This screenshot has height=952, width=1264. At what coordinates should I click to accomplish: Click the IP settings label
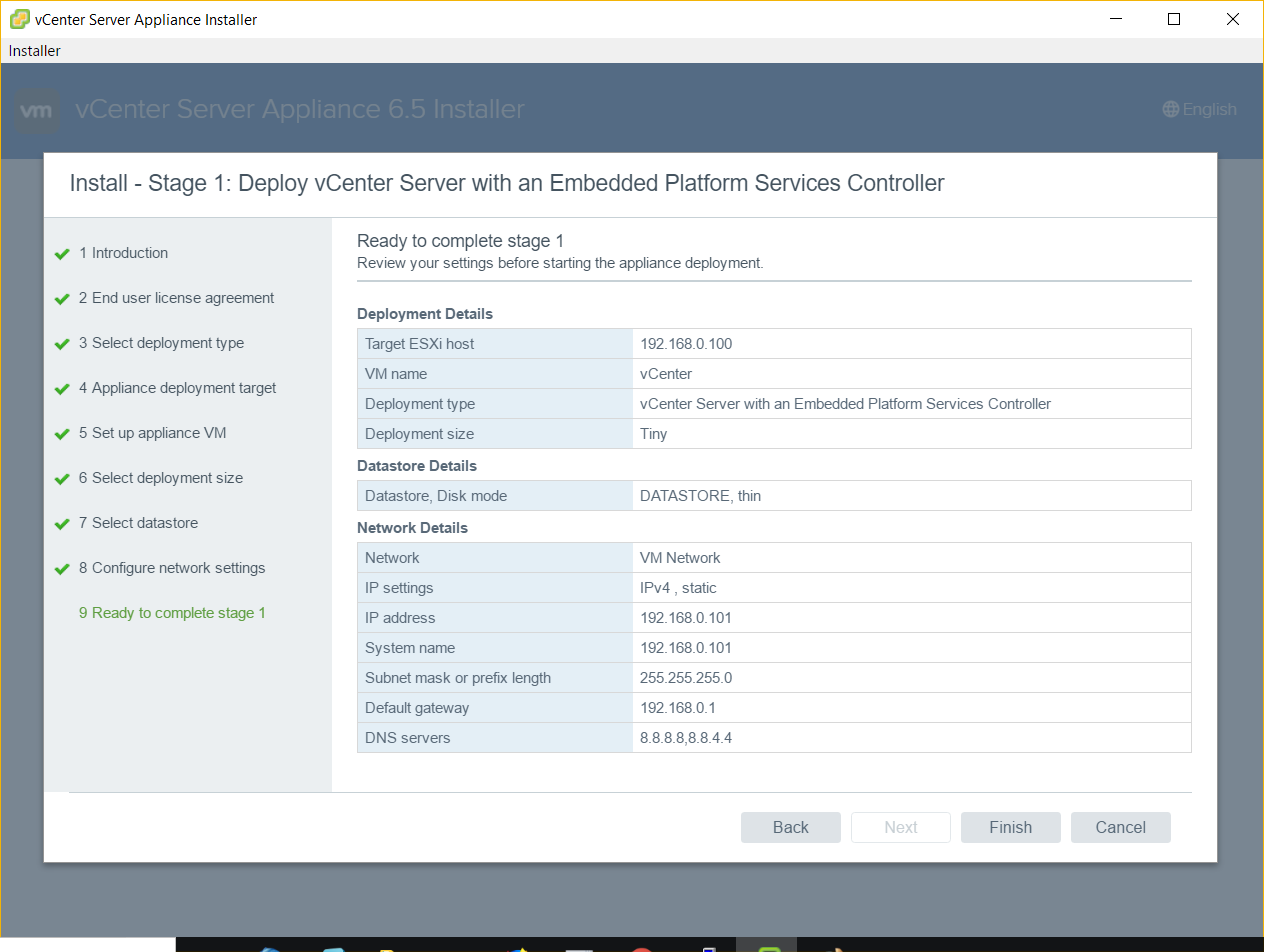399,588
